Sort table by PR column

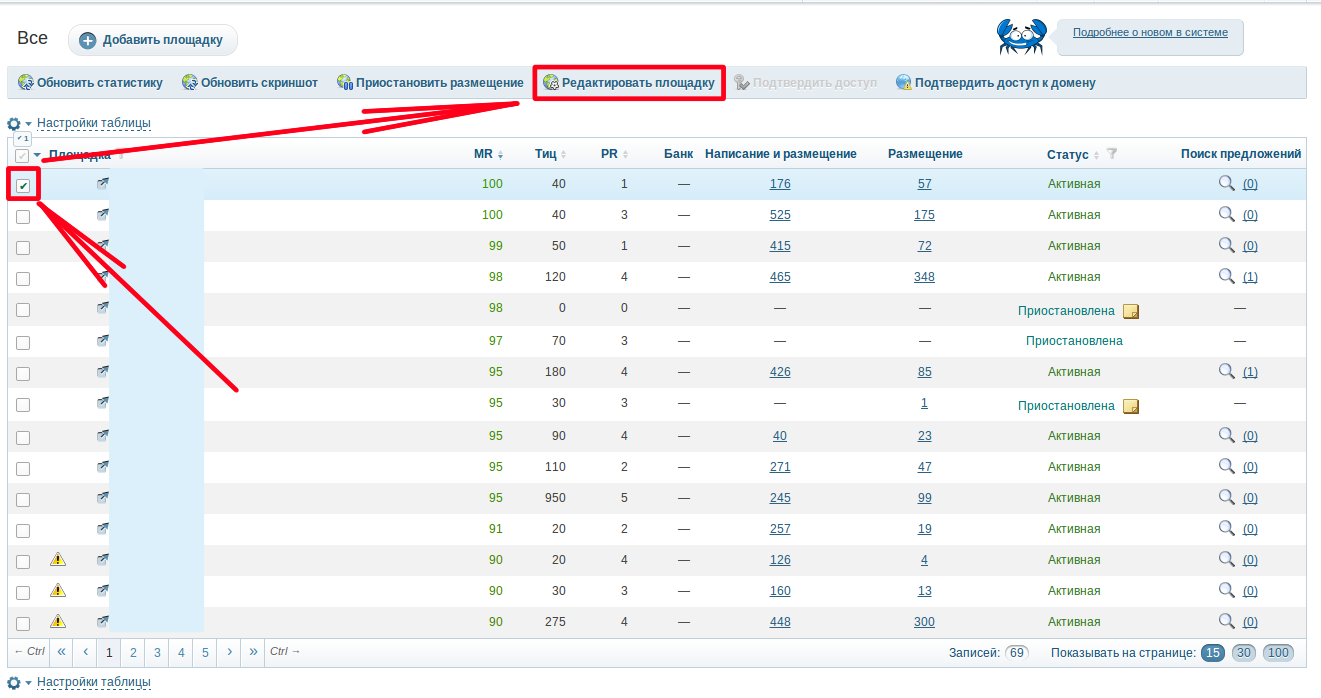614,154
